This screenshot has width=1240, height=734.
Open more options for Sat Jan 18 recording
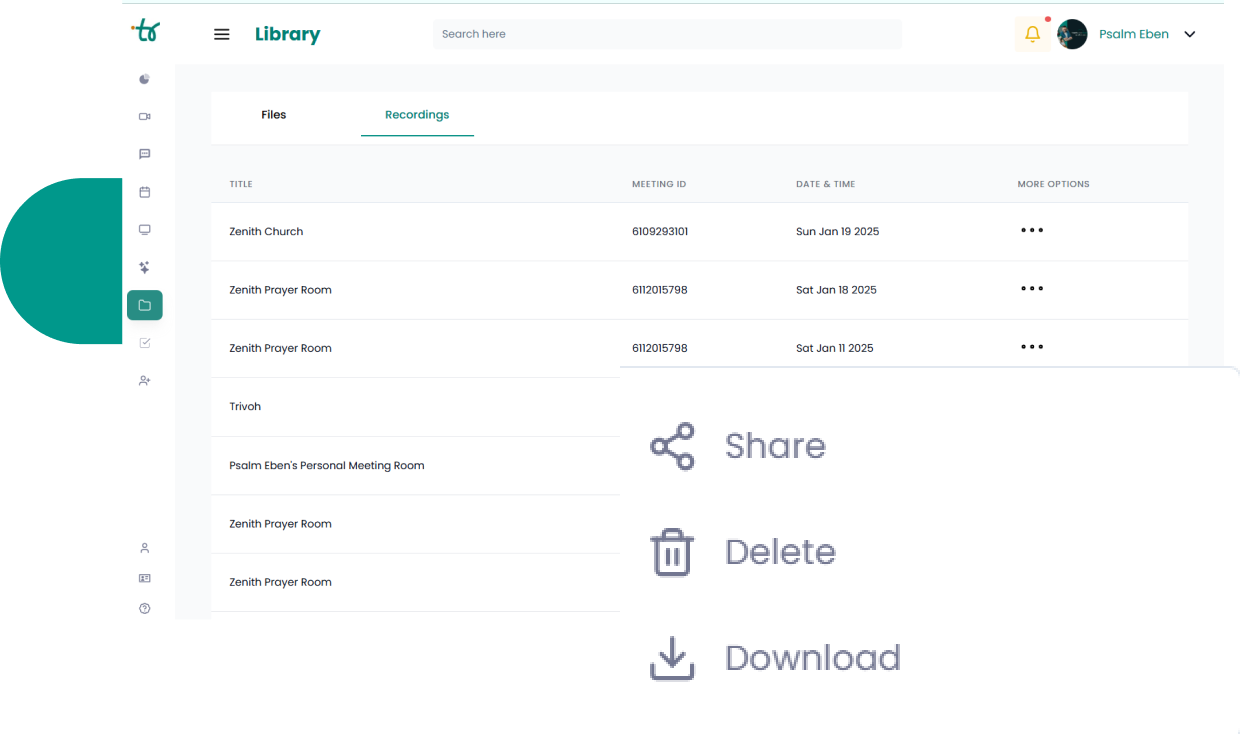click(x=1032, y=289)
